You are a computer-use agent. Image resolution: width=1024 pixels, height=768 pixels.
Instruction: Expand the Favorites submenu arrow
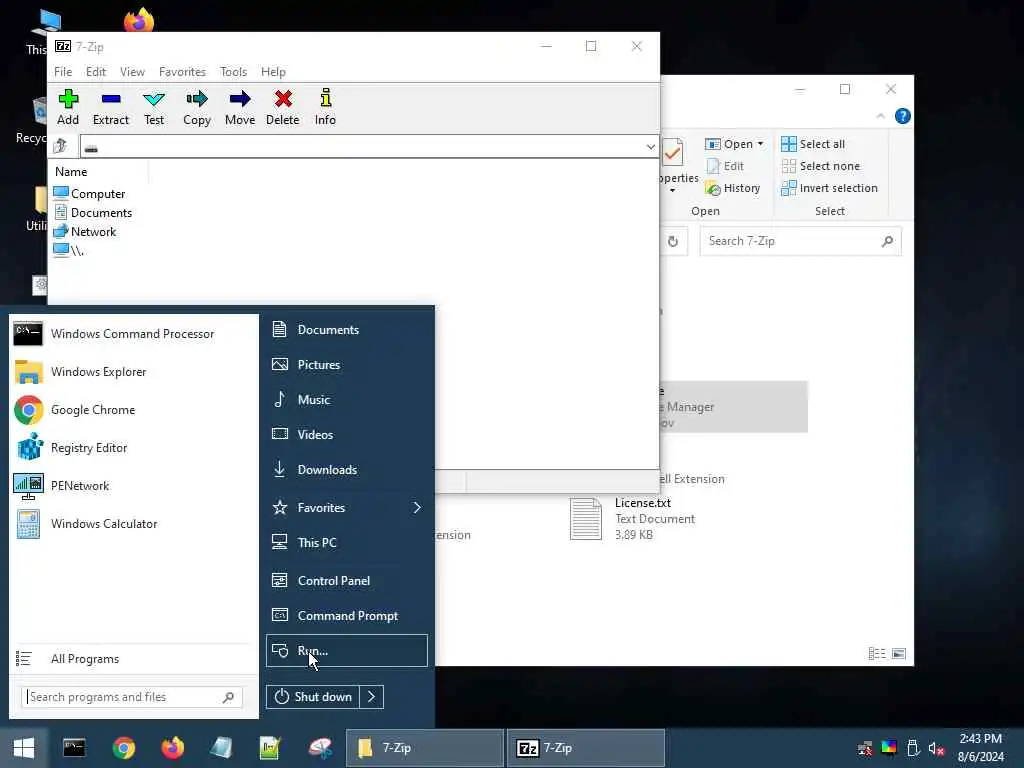(x=417, y=507)
